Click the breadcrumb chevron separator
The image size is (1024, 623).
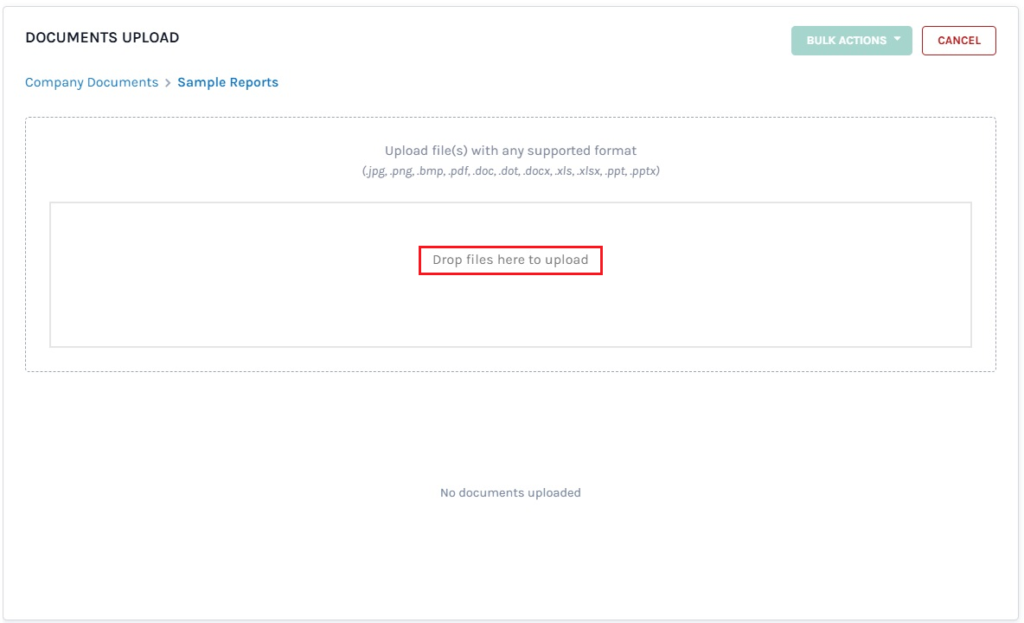click(168, 83)
